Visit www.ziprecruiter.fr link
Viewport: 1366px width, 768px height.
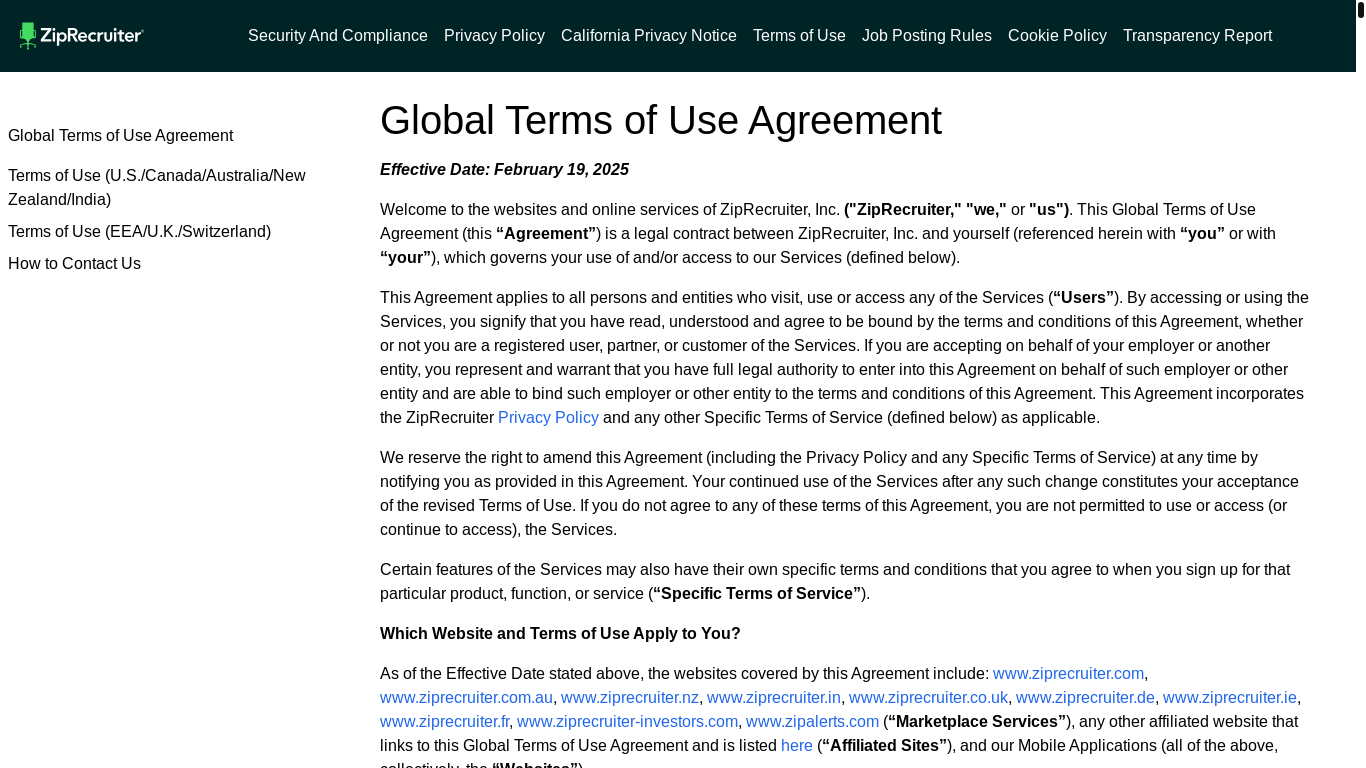(444, 722)
